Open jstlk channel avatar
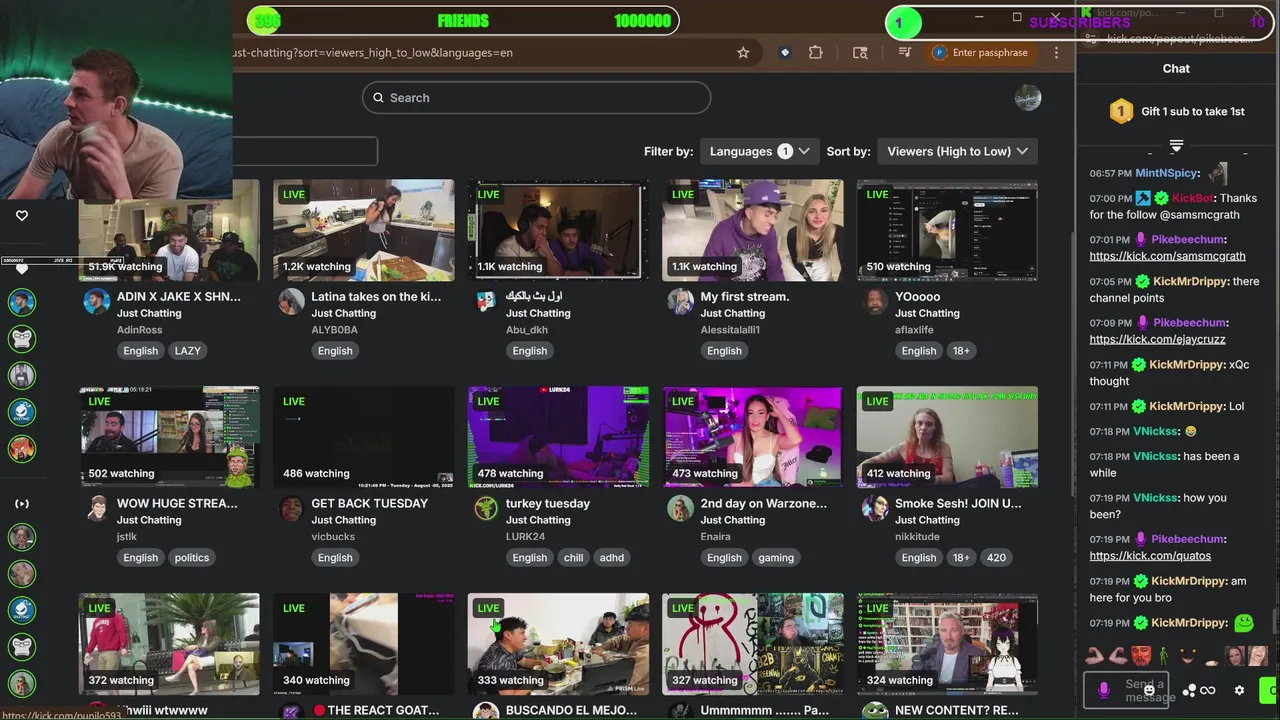 pyautogui.click(x=97, y=508)
